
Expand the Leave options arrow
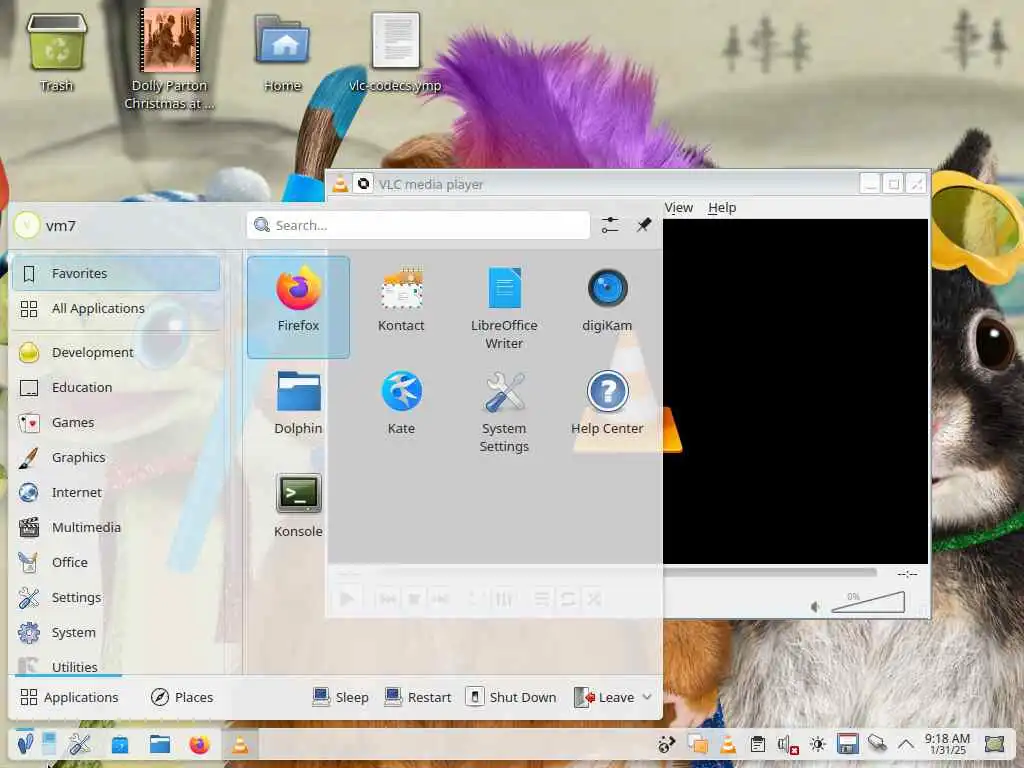[647, 697]
